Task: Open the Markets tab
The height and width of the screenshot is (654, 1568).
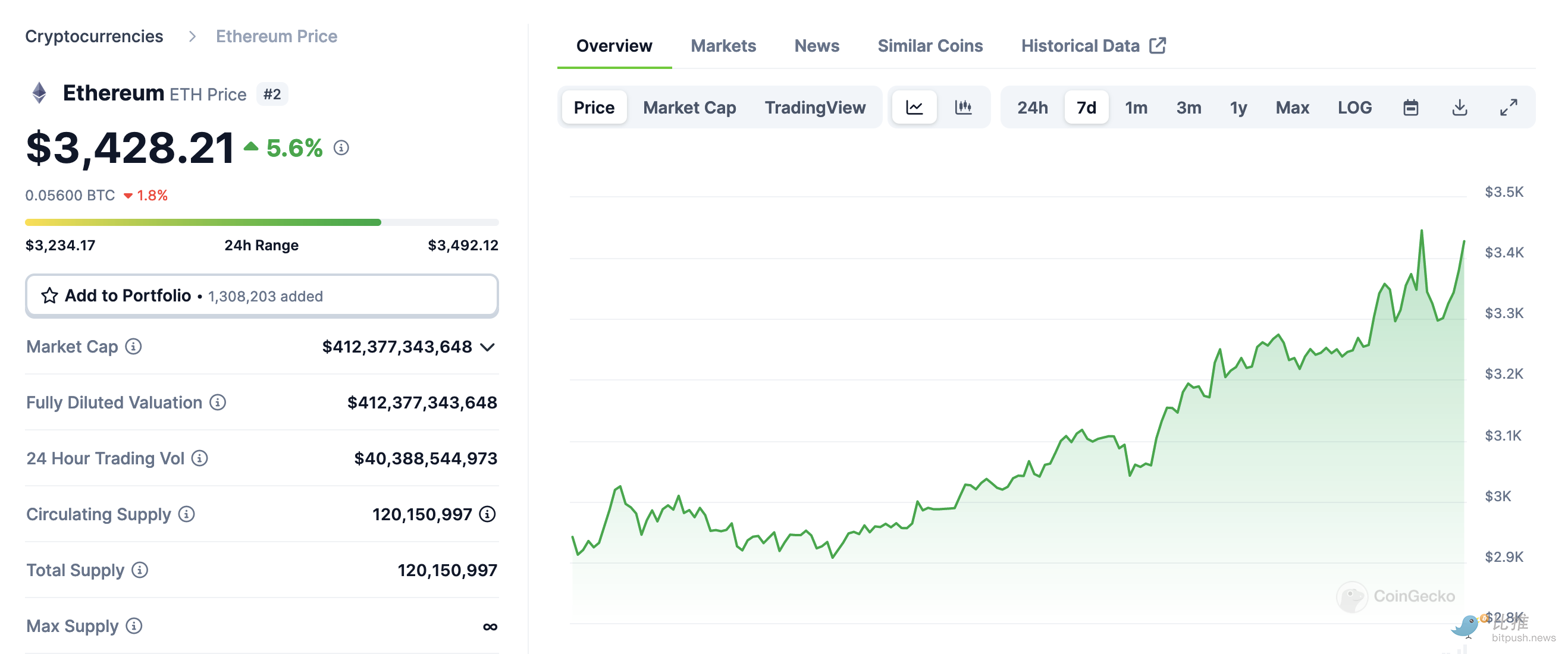Action: pos(723,46)
